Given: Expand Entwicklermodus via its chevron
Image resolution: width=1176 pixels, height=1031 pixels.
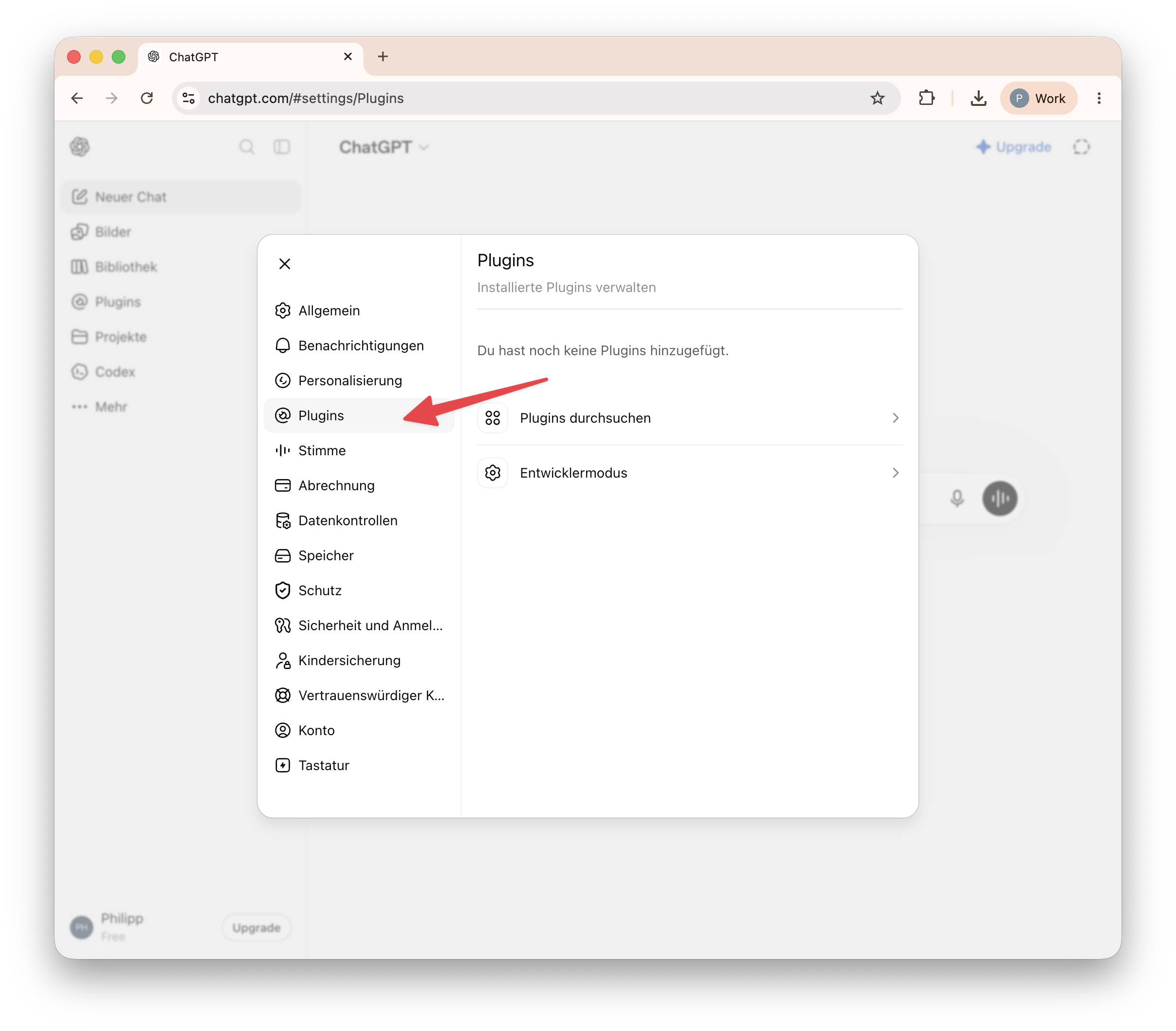Looking at the screenshot, I should click(895, 473).
